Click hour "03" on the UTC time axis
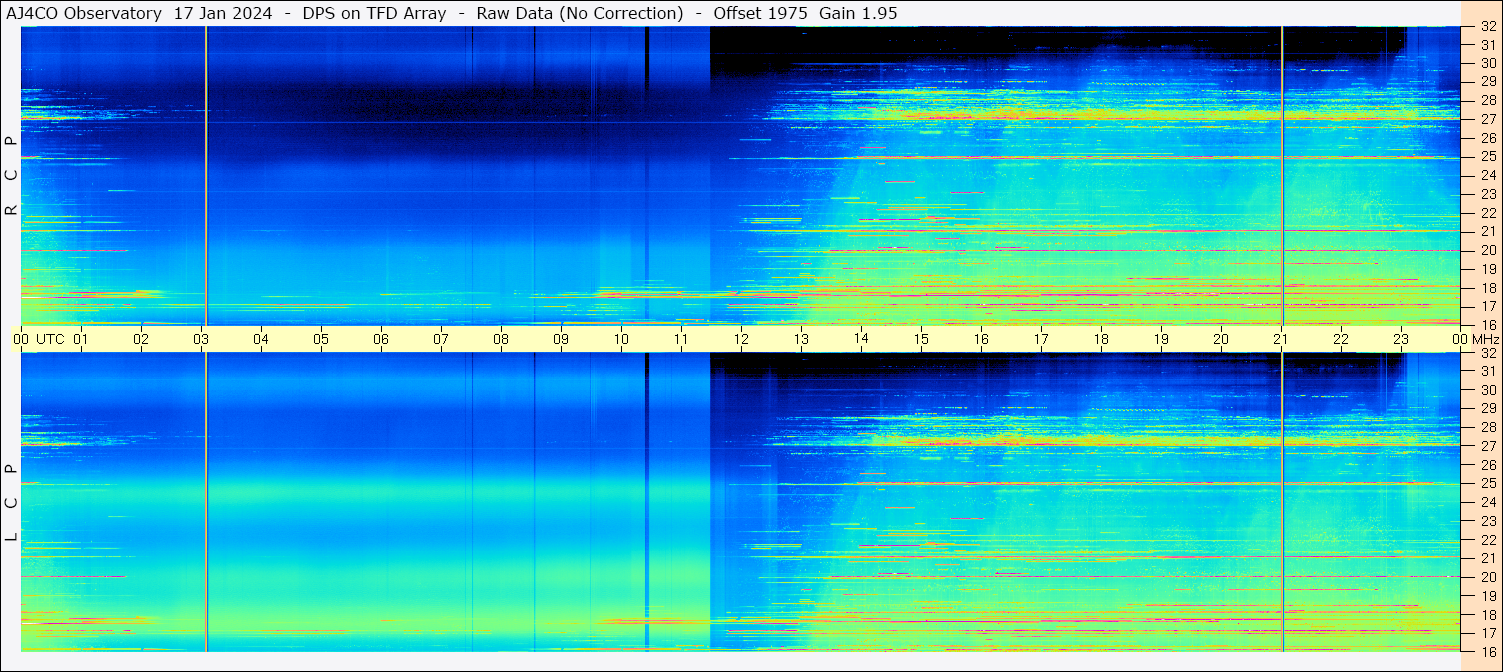The height and width of the screenshot is (672, 1503). tap(201, 339)
